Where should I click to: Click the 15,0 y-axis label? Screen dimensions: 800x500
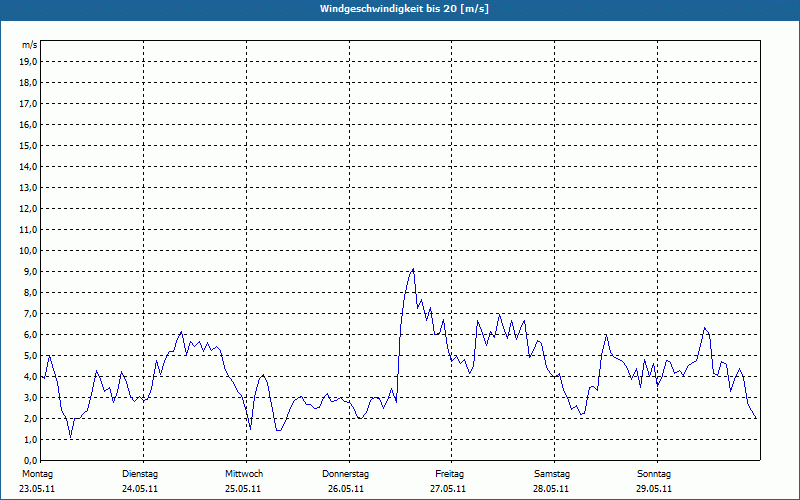click(28, 145)
